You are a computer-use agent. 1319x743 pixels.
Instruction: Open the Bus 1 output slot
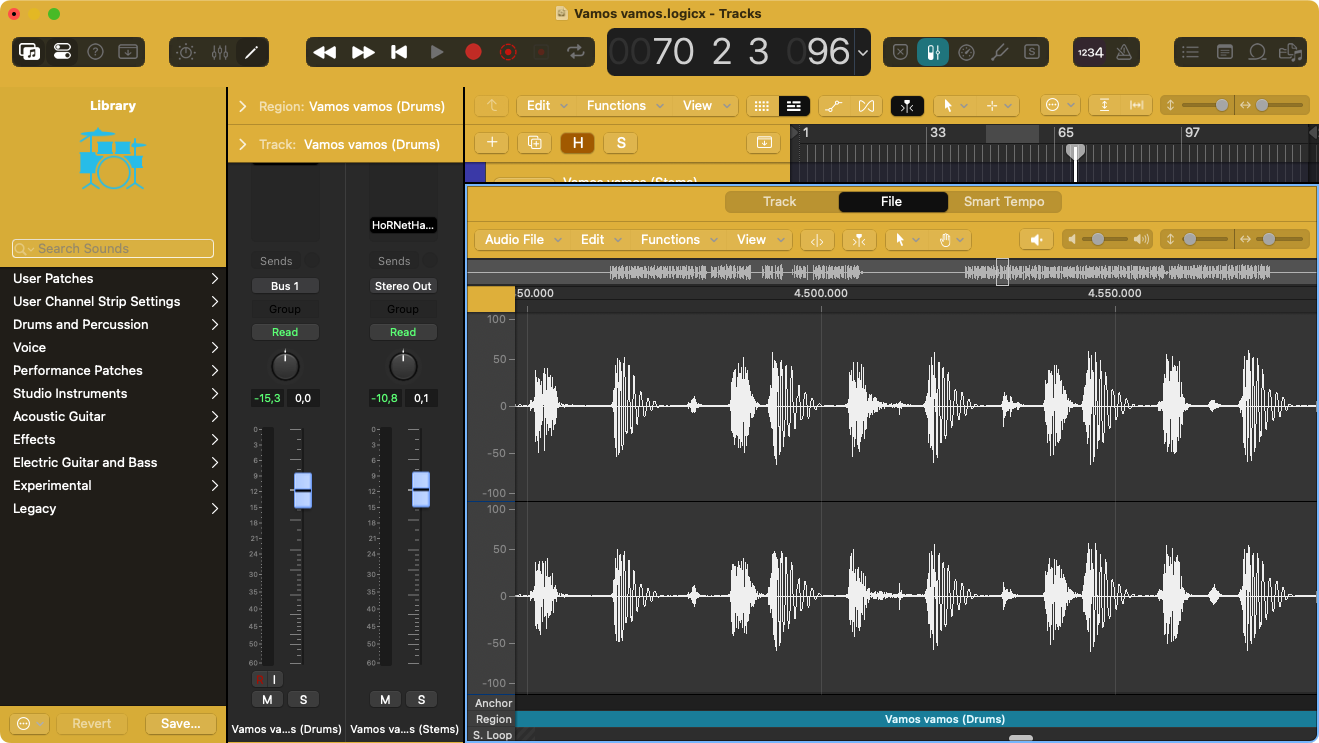click(x=285, y=286)
